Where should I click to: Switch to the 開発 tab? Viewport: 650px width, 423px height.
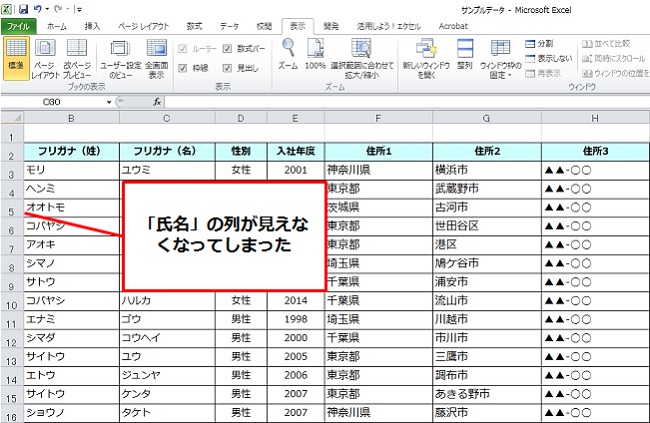pyautogui.click(x=331, y=27)
